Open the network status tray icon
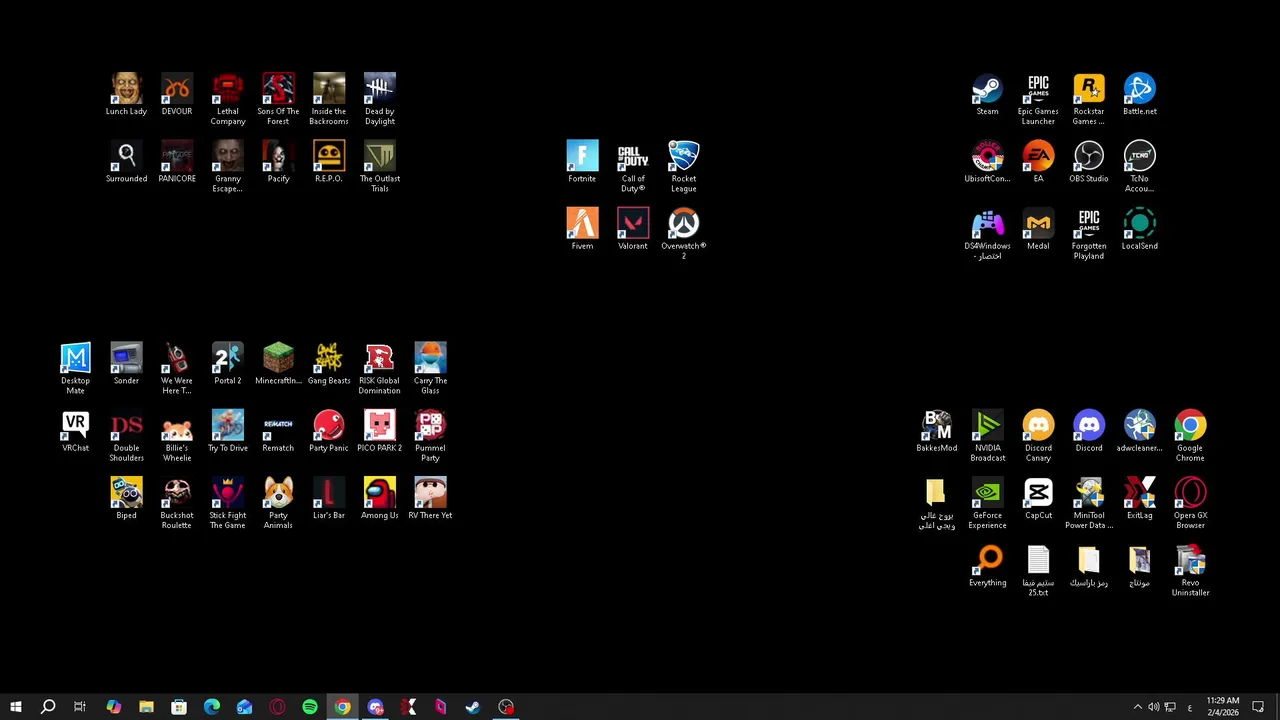 (x=1170, y=707)
